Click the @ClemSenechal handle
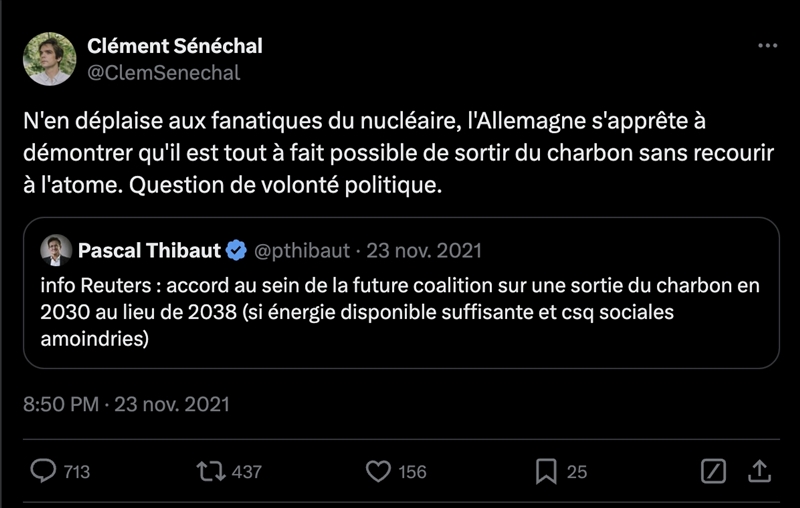 [x=164, y=72]
